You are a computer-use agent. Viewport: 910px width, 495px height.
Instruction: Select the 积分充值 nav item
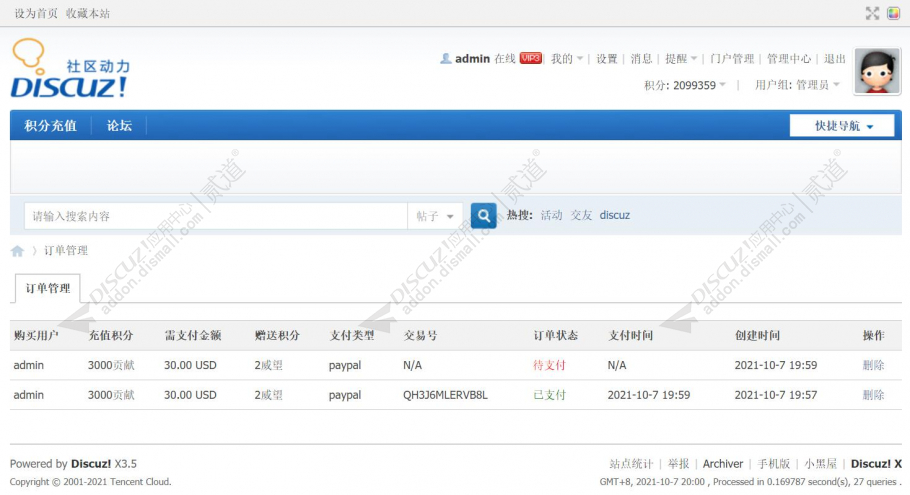tap(50, 125)
